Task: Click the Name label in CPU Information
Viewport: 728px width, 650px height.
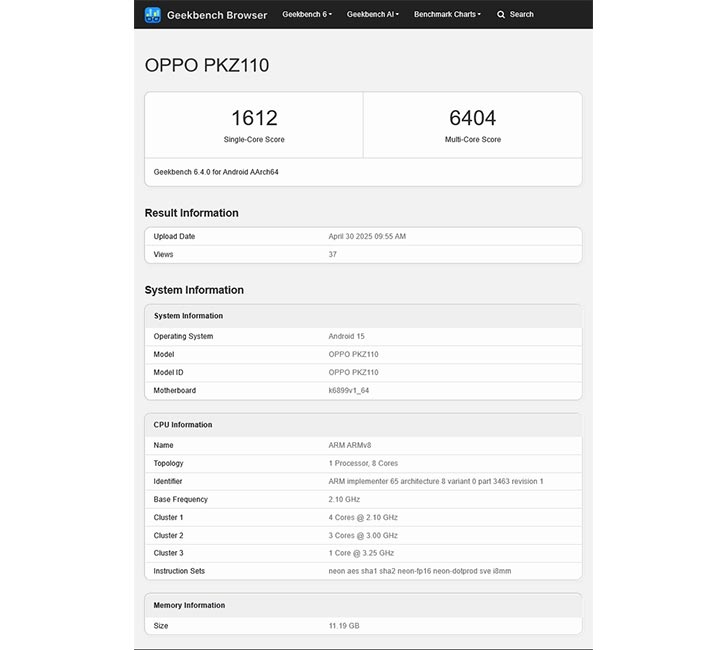Action: (163, 445)
